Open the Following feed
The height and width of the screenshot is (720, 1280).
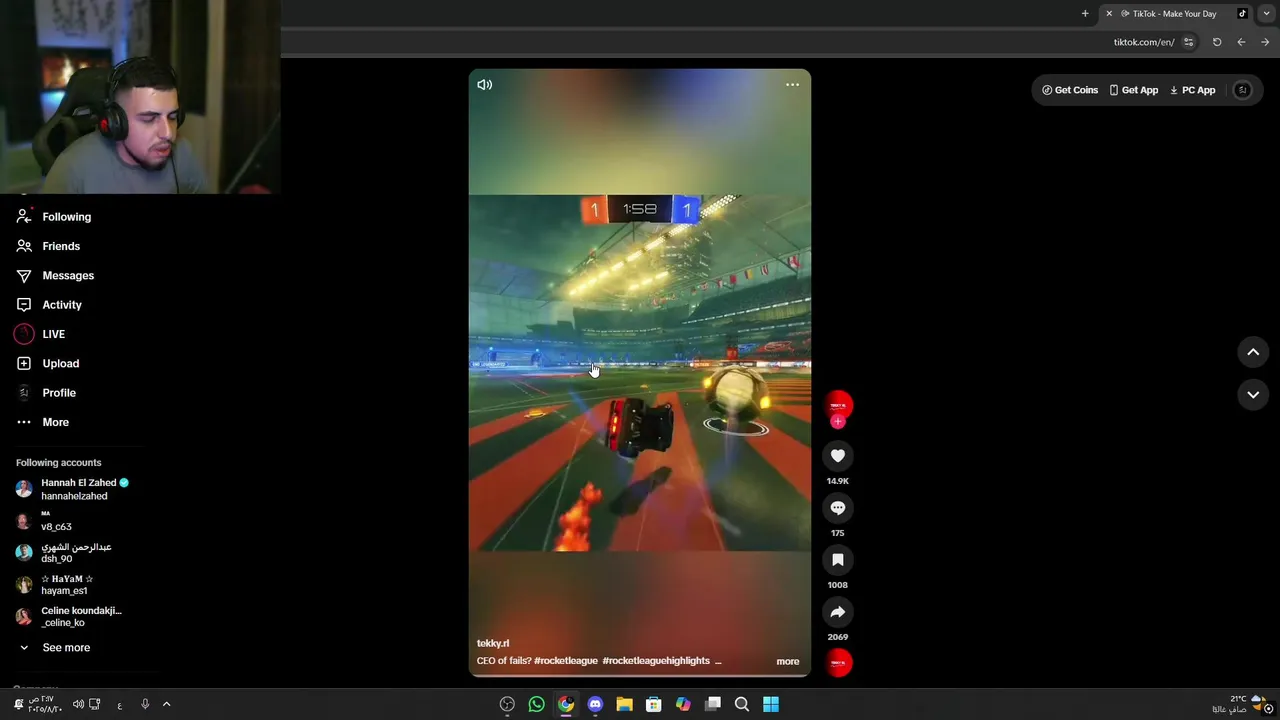(x=54, y=217)
